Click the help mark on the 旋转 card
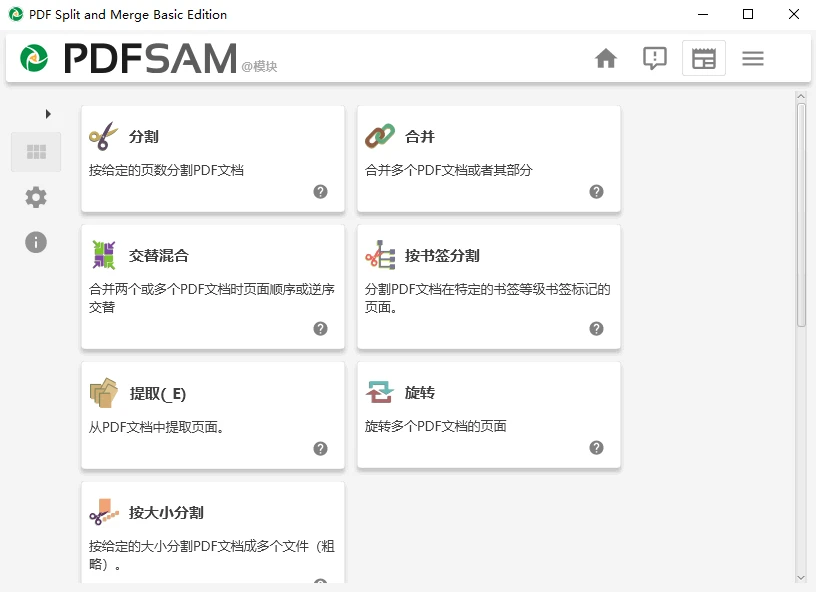The image size is (816, 592). tap(597, 449)
